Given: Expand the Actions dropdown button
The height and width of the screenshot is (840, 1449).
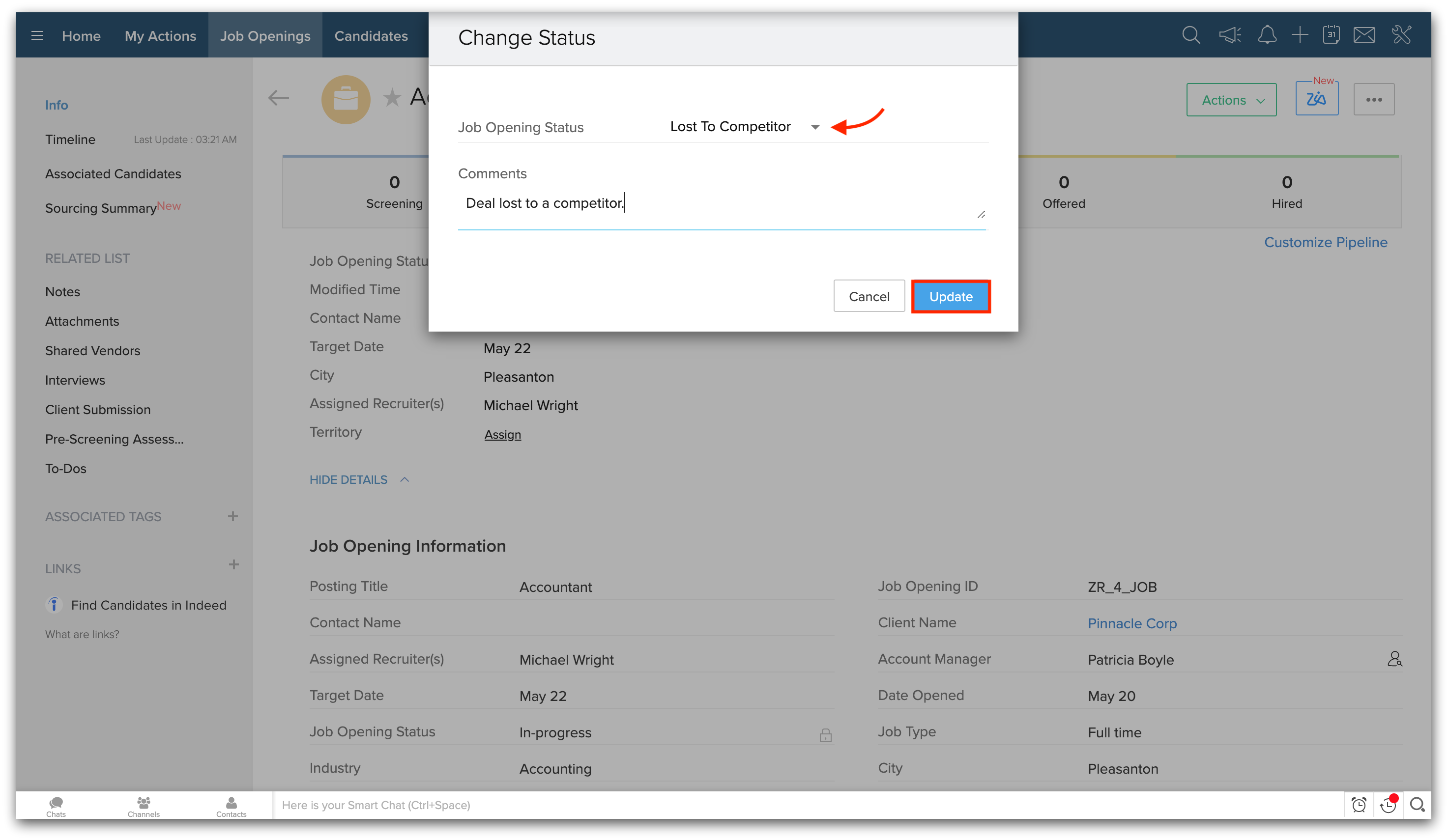Looking at the screenshot, I should point(1231,100).
